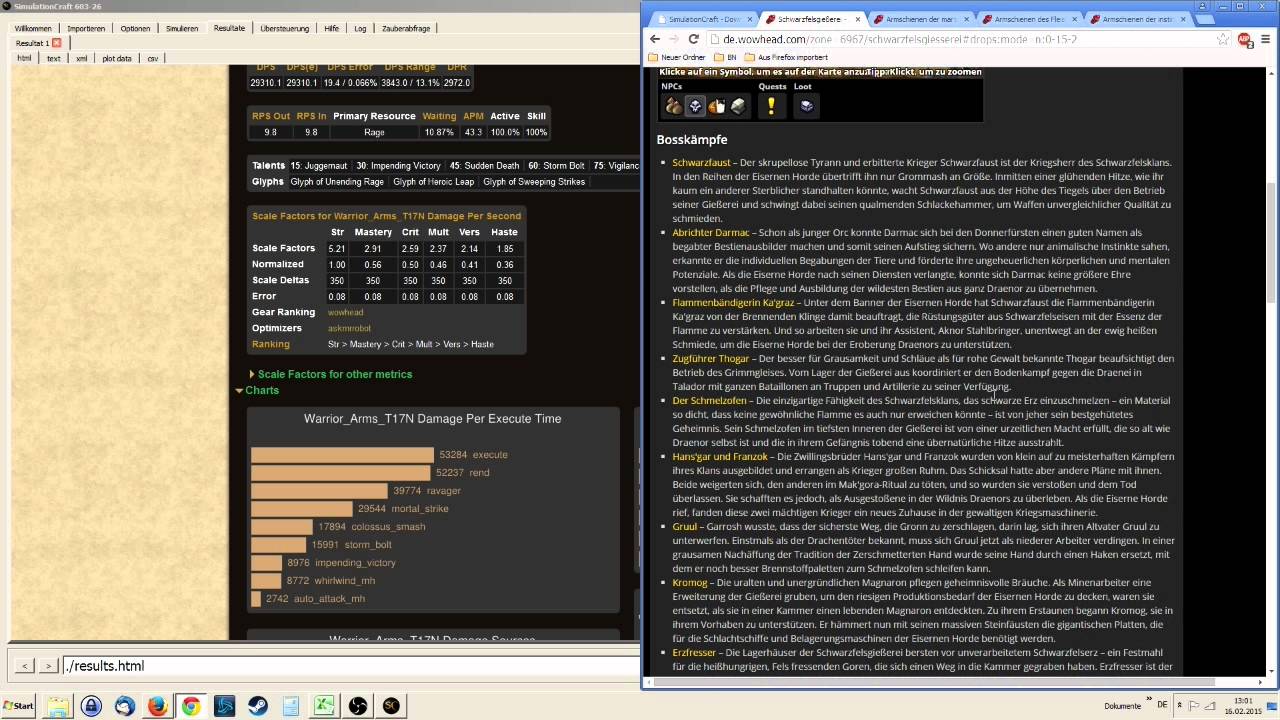Launch Firefox from the taskbar
1280x720 pixels.
157,706
